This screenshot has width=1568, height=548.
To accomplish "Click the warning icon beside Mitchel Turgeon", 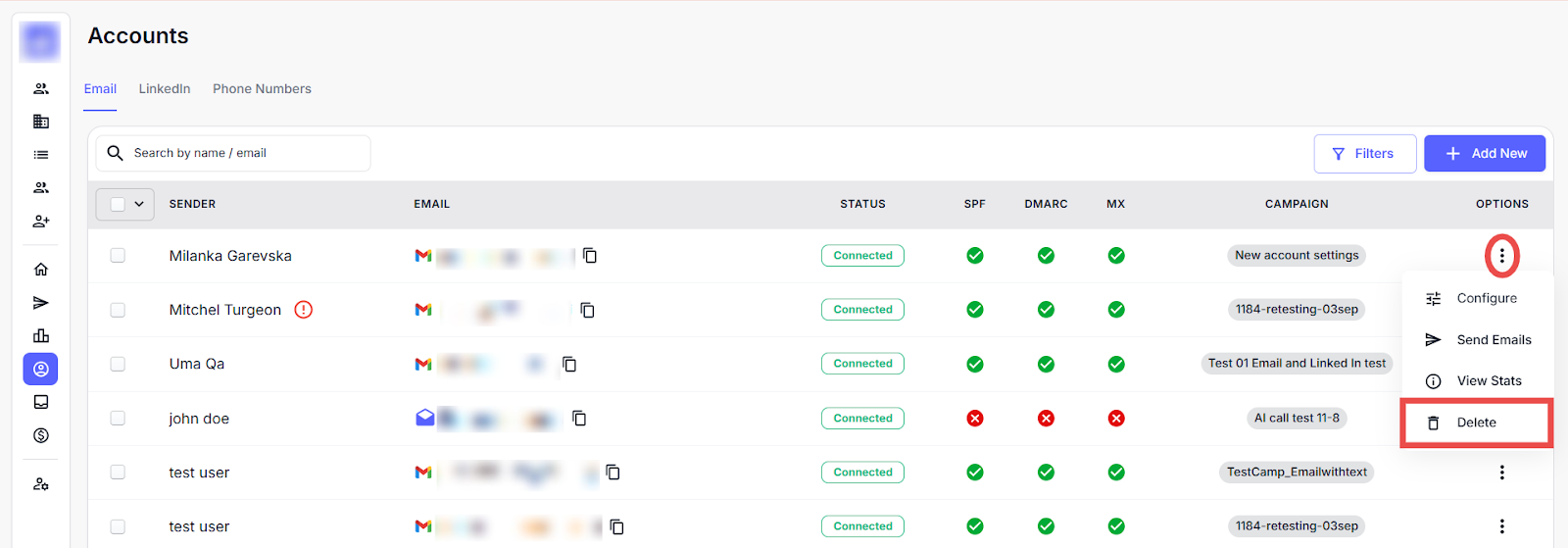I will tap(304, 310).
